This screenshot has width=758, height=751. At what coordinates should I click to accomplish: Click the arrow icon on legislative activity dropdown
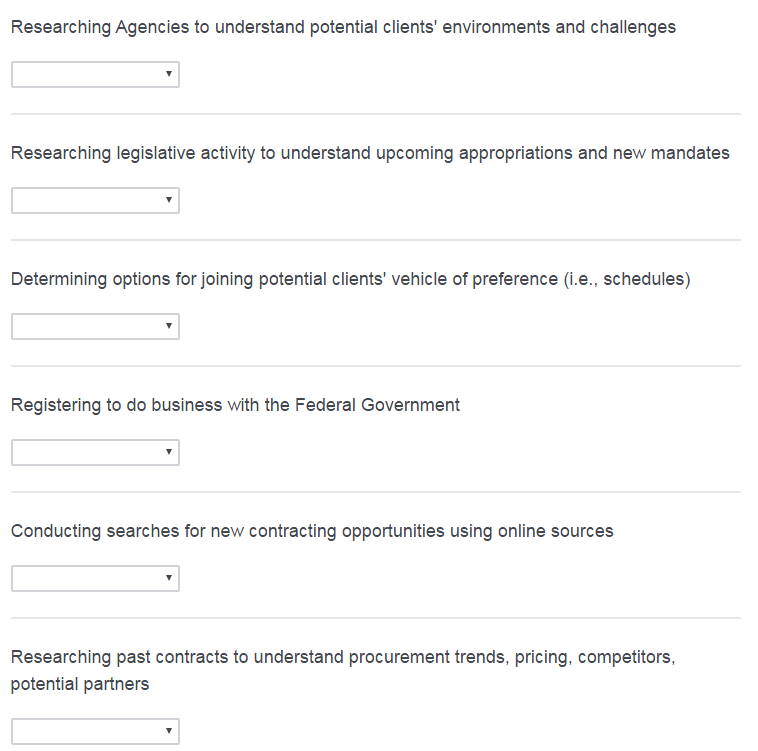169,201
